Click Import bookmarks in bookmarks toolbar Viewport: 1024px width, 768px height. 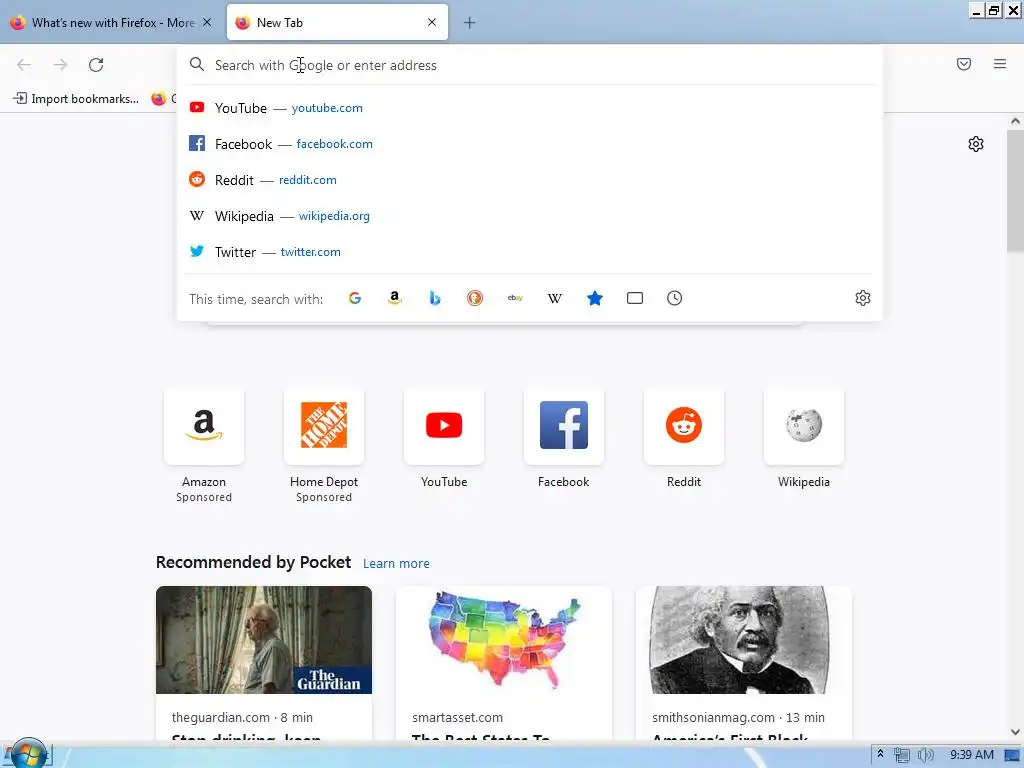click(76, 99)
